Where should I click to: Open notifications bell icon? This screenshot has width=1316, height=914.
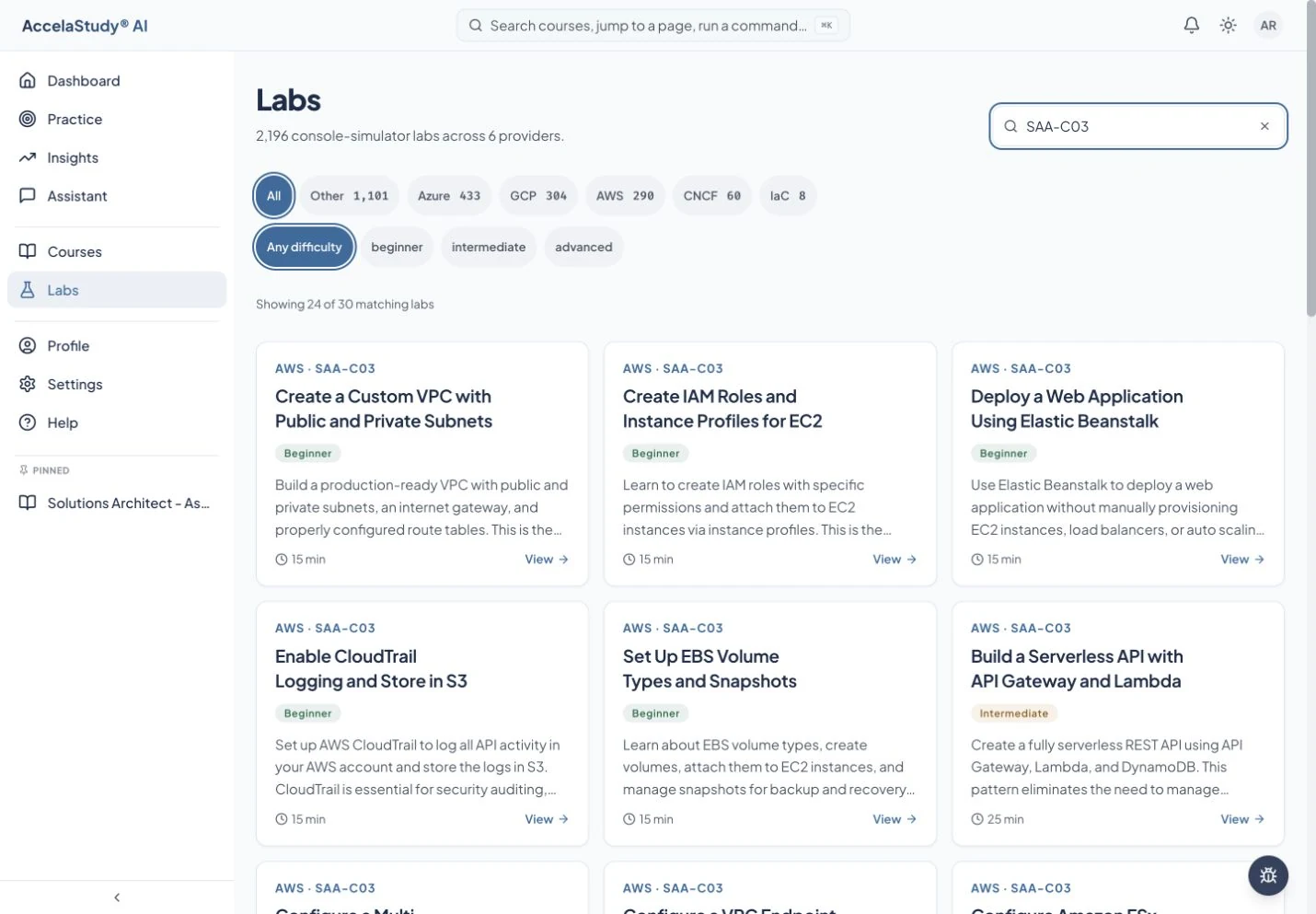[1191, 26]
